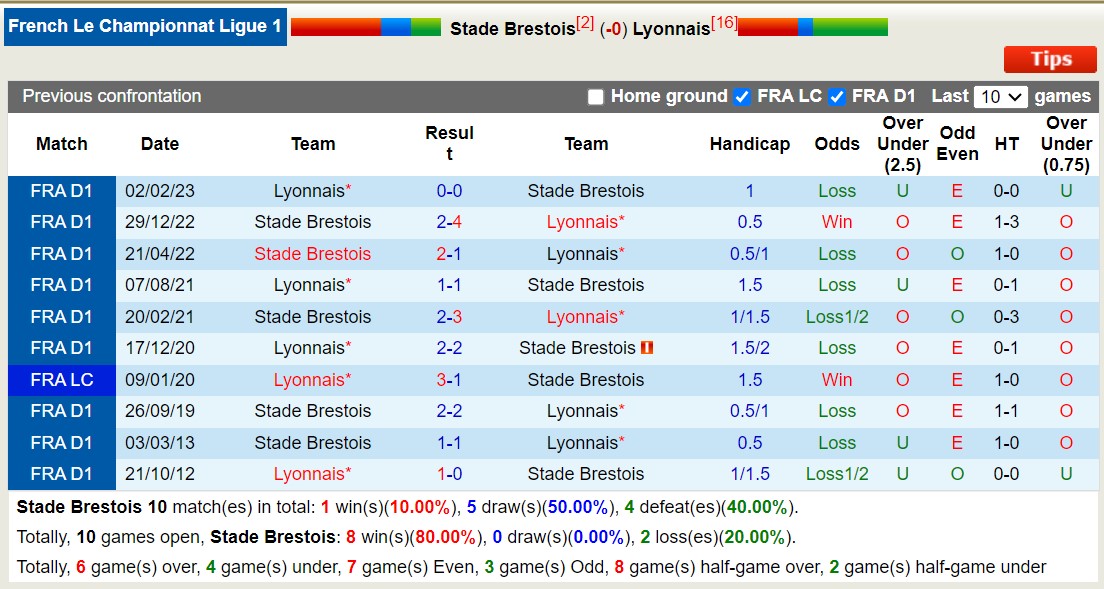Click the FRA D1 badge on the first match row
The width and height of the screenshot is (1104, 589).
(x=61, y=190)
